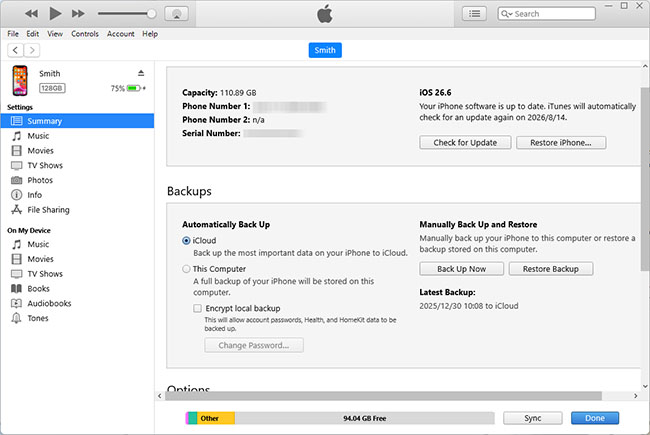The height and width of the screenshot is (435, 650).
Task: Click the horizontal scrollbar right arrow
Action: 635,396
